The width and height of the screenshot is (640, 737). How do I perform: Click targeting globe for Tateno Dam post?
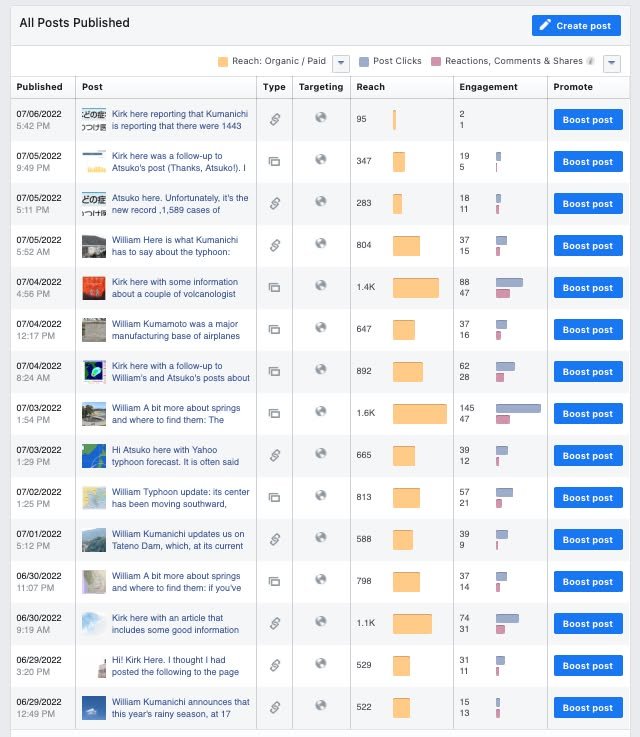(x=320, y=538)
